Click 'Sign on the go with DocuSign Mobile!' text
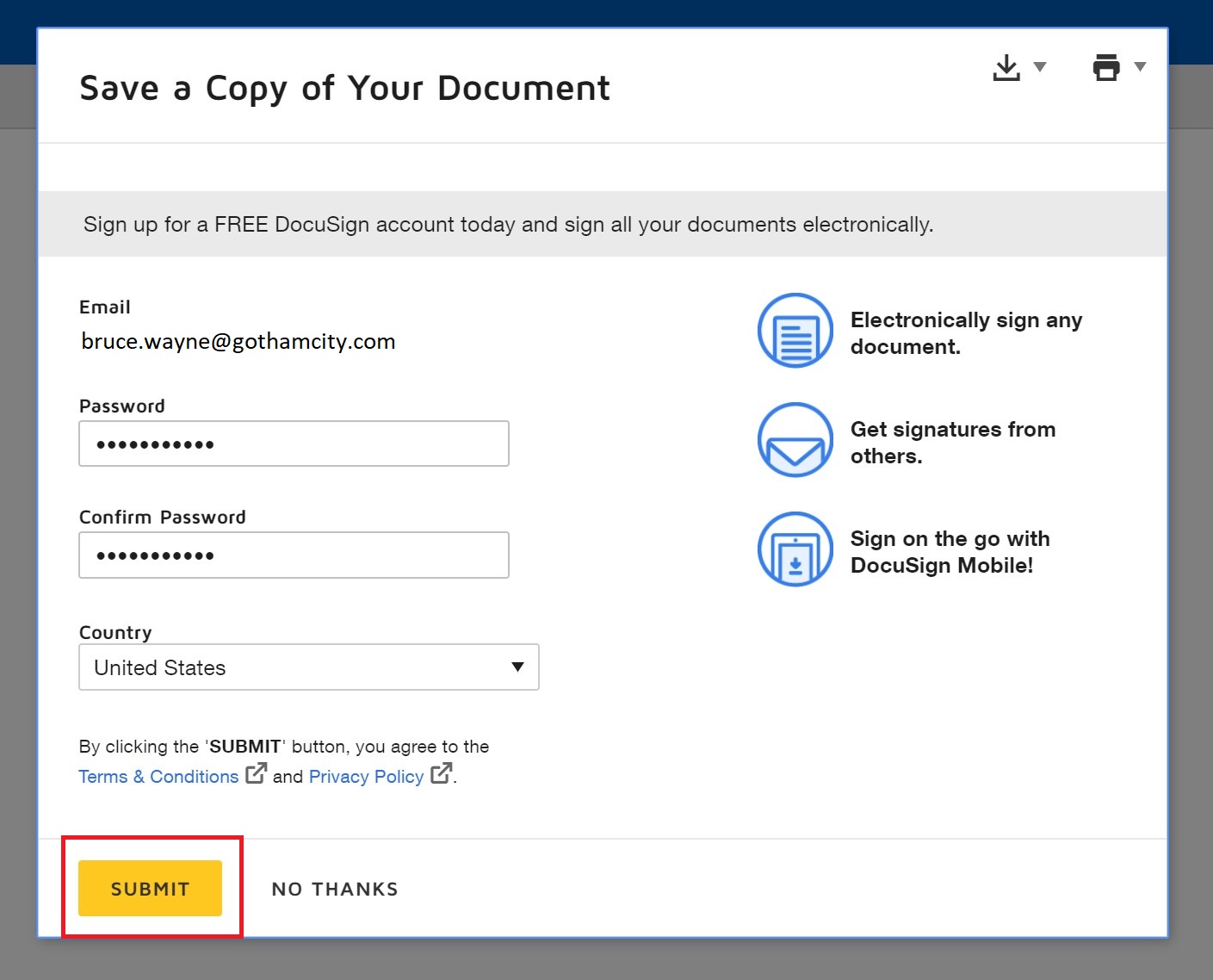 pos(950,552)
